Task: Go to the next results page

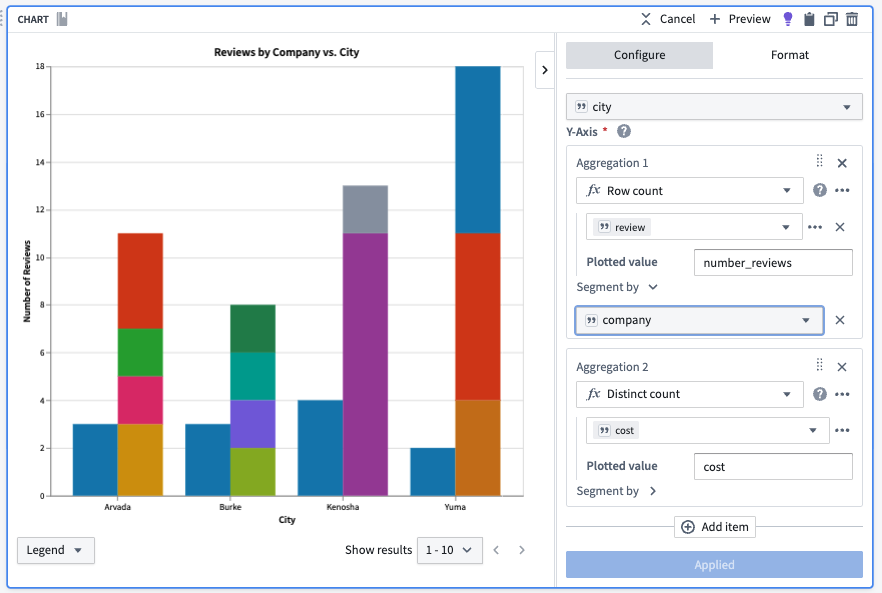Action: click(x=521, y=550)
